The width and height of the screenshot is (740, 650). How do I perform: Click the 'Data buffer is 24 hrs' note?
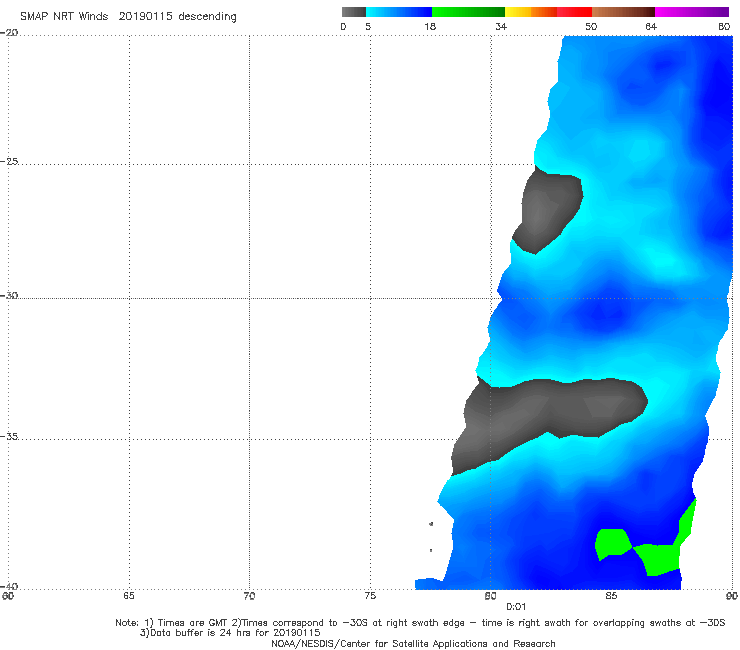(x=230, y=633)
